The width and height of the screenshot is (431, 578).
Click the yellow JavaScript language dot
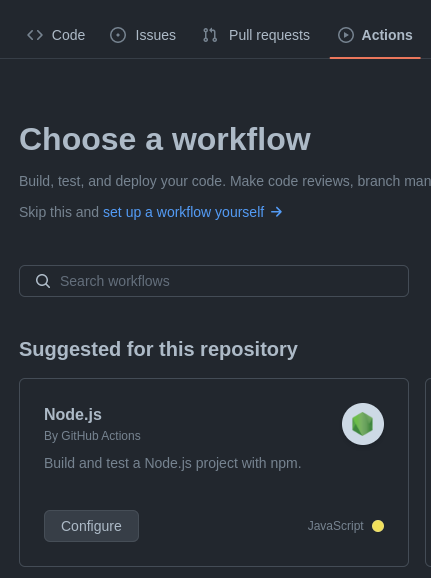pyautogui.click(x=378, y=526)
